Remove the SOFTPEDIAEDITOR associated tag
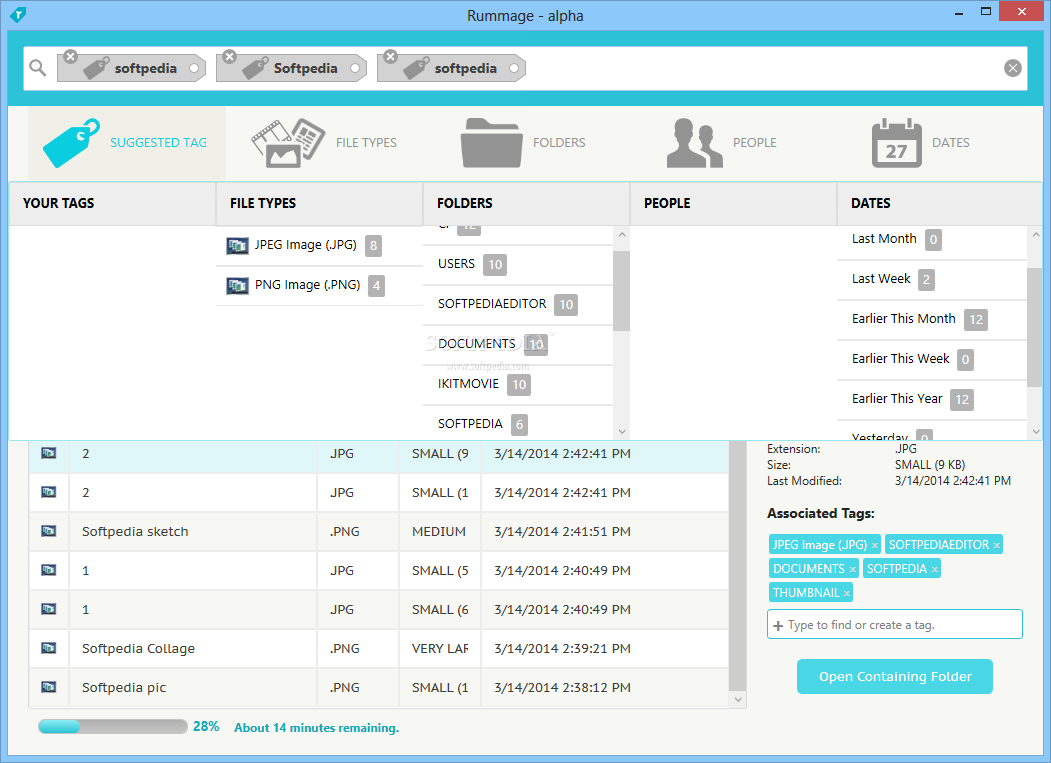This screenshot has height=763, width=1051. (x=997, y=546)
